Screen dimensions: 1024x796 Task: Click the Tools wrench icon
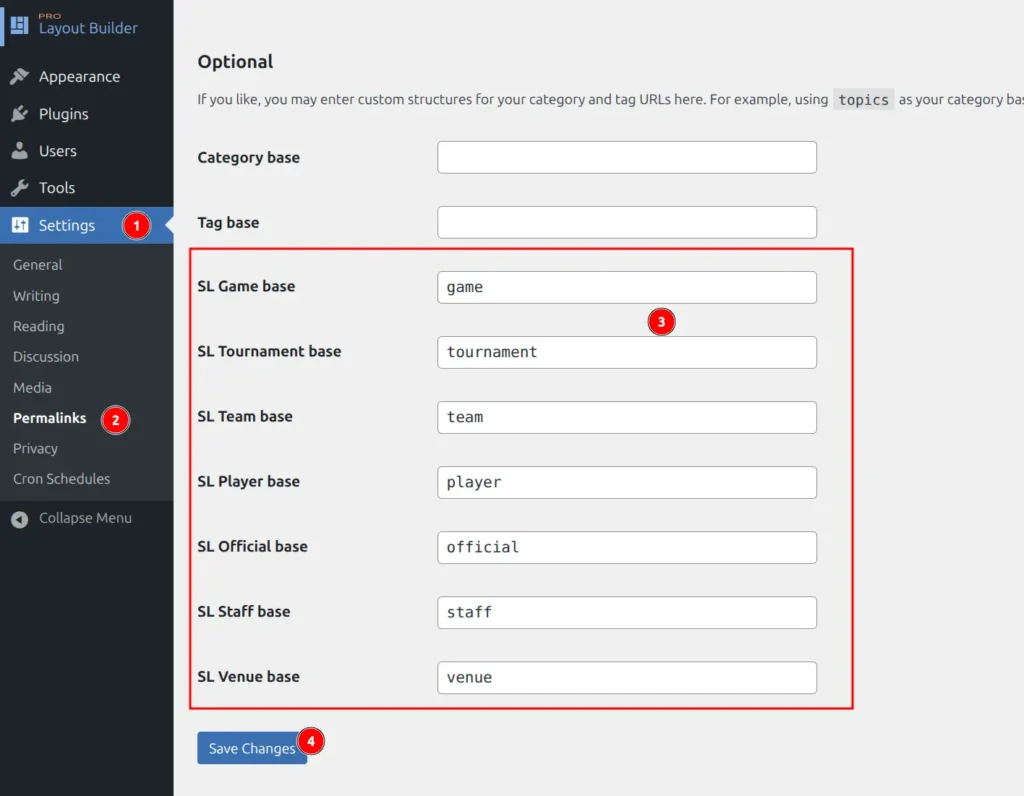(x=20, y=188)
